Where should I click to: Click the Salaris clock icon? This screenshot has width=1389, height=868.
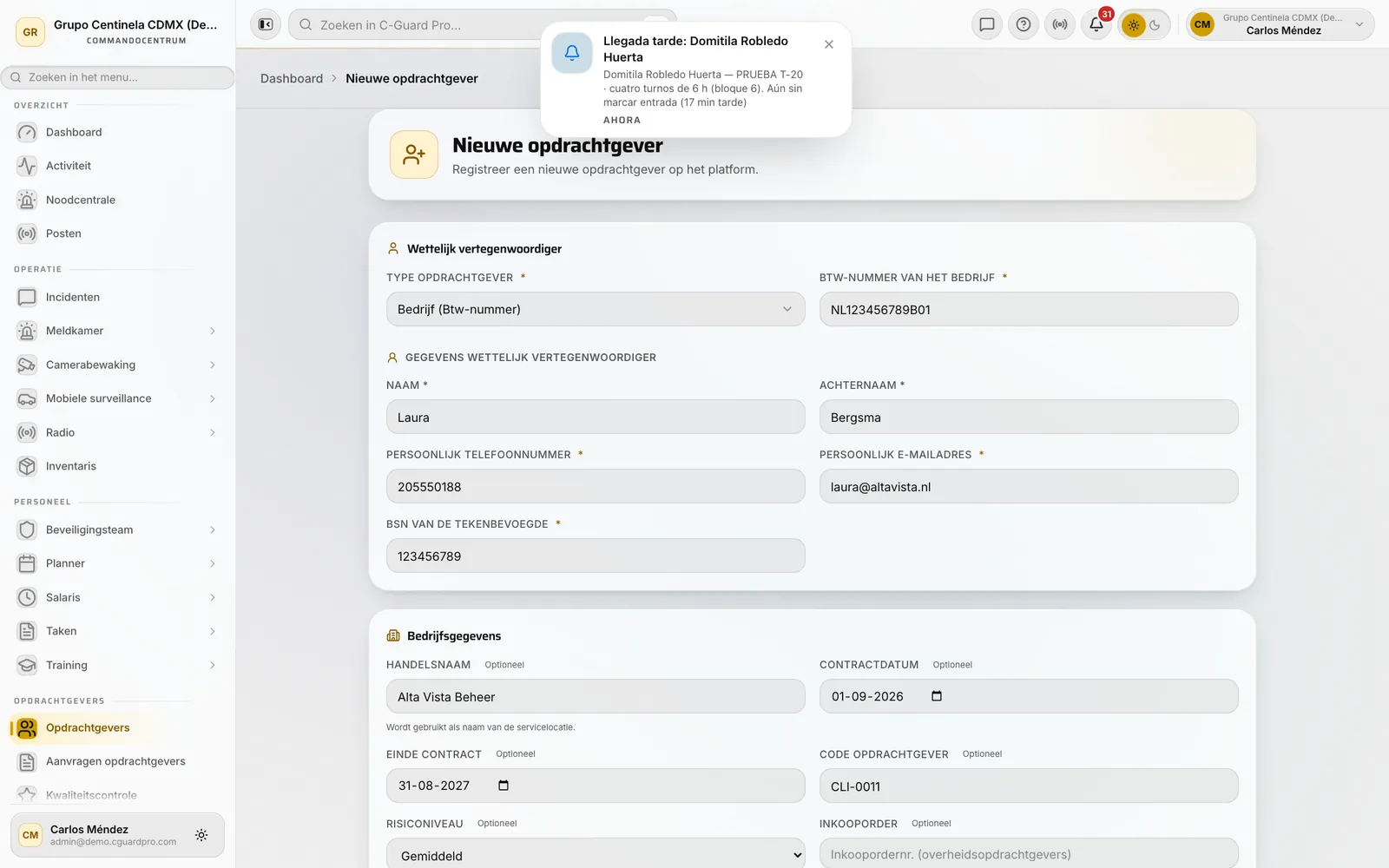click(27, 597)
